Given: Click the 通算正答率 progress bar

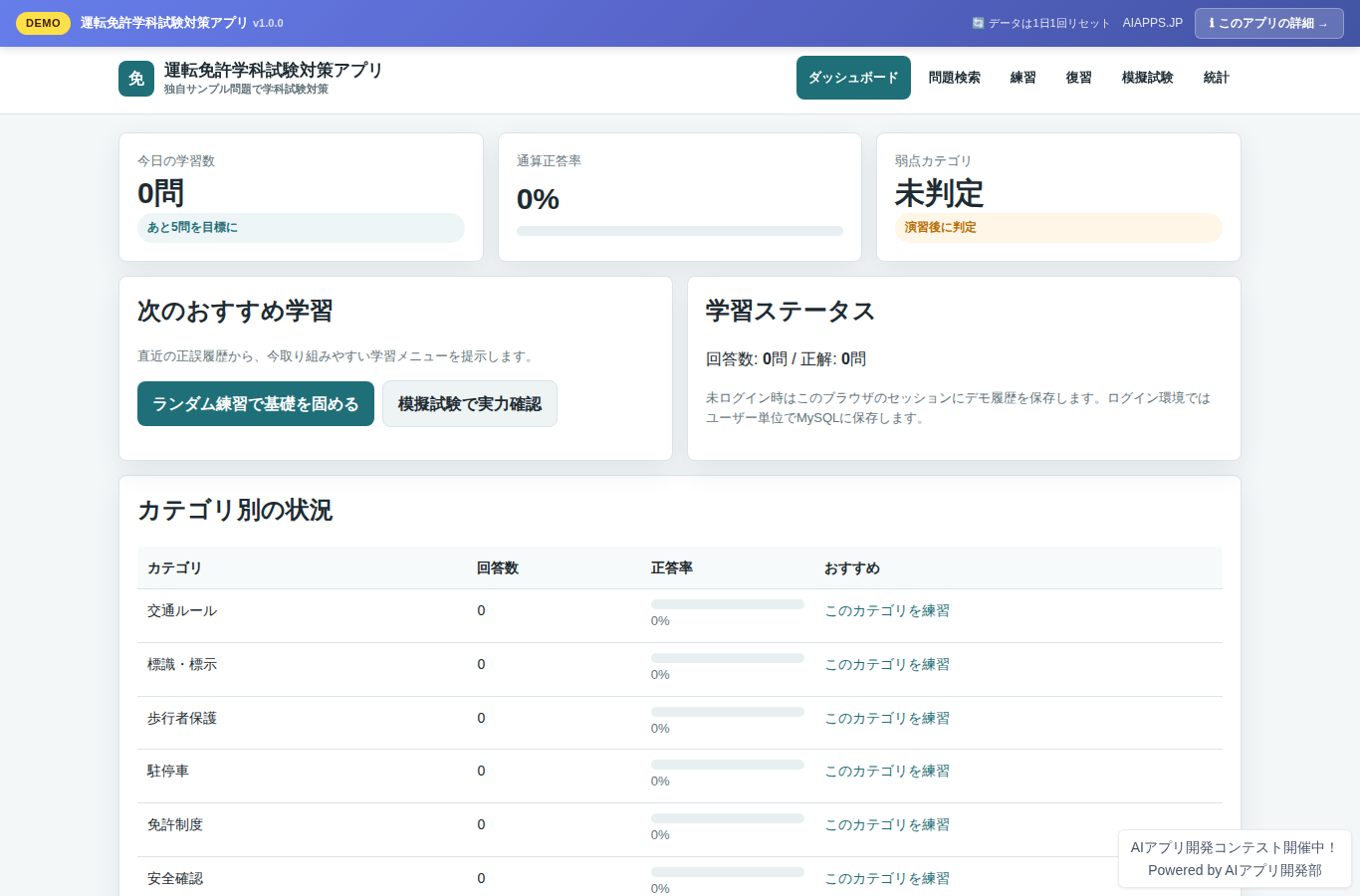Looking at the screenshot, I should click(680, 231).
